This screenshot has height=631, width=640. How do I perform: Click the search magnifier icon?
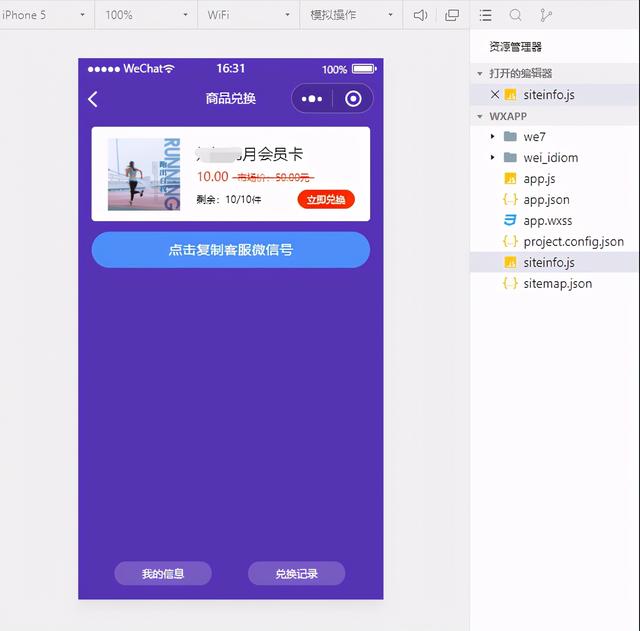[516, 16]
